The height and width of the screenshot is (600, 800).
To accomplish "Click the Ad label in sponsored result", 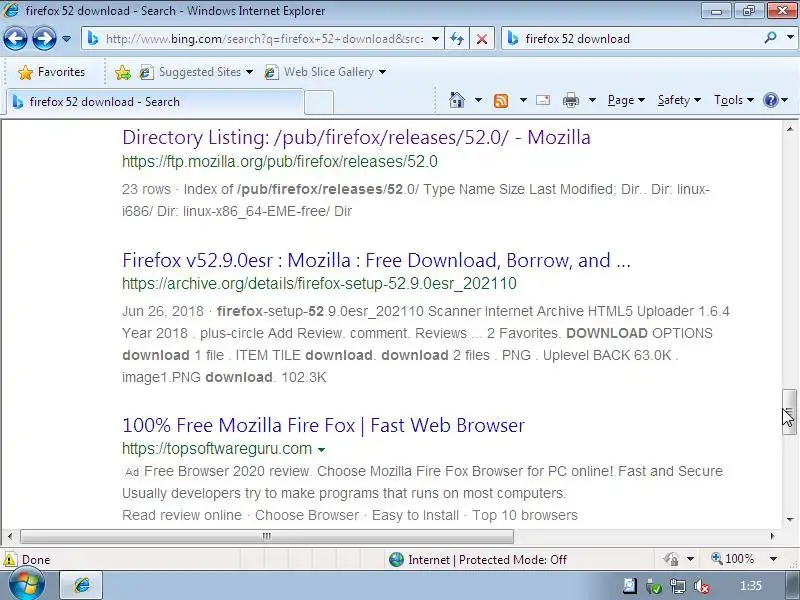I will tap(132, 472).
